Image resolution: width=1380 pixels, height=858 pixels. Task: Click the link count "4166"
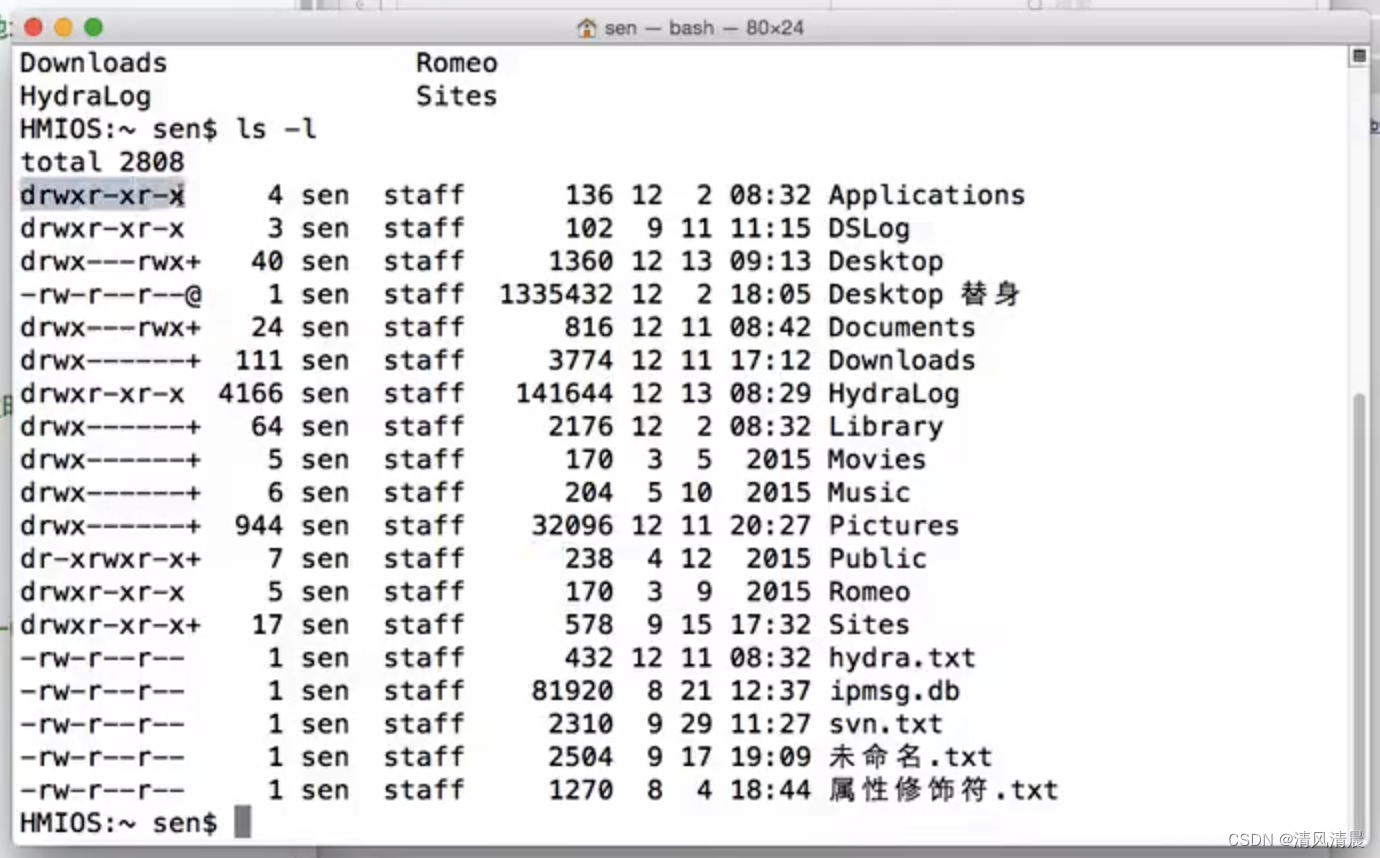pos(251,393)
